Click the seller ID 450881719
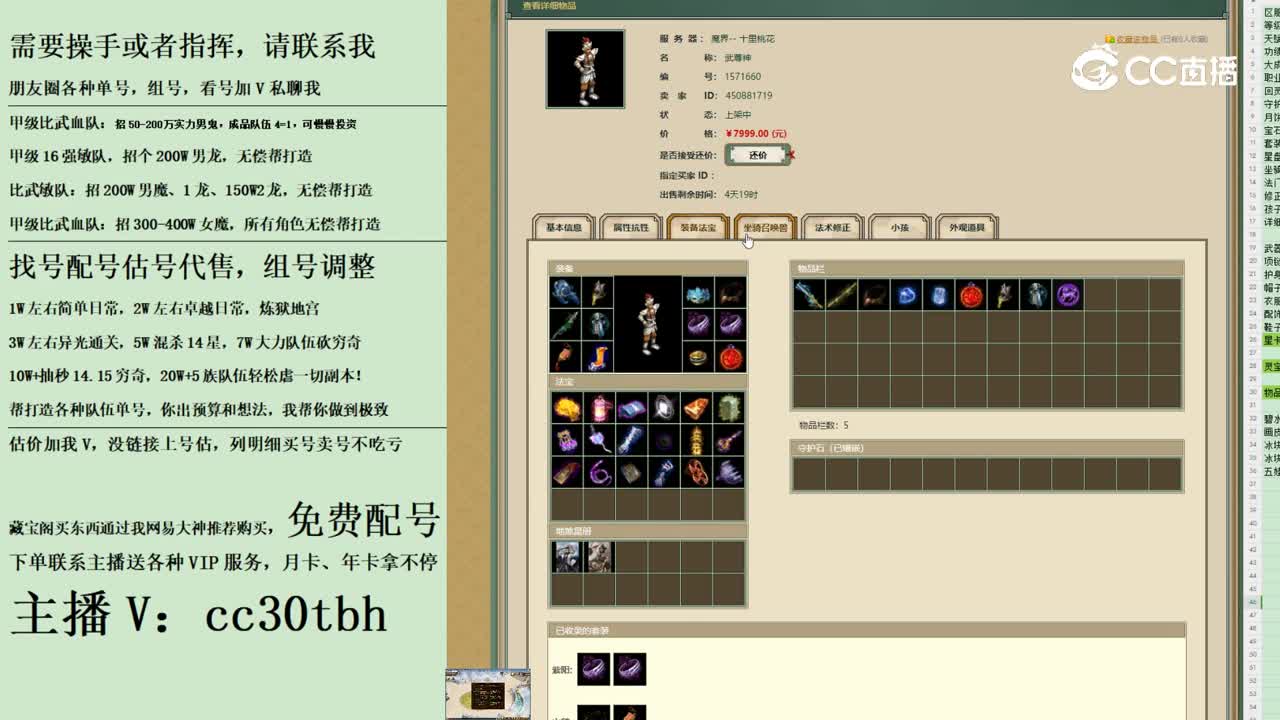The image size is (1280, 720). (749, 96)
